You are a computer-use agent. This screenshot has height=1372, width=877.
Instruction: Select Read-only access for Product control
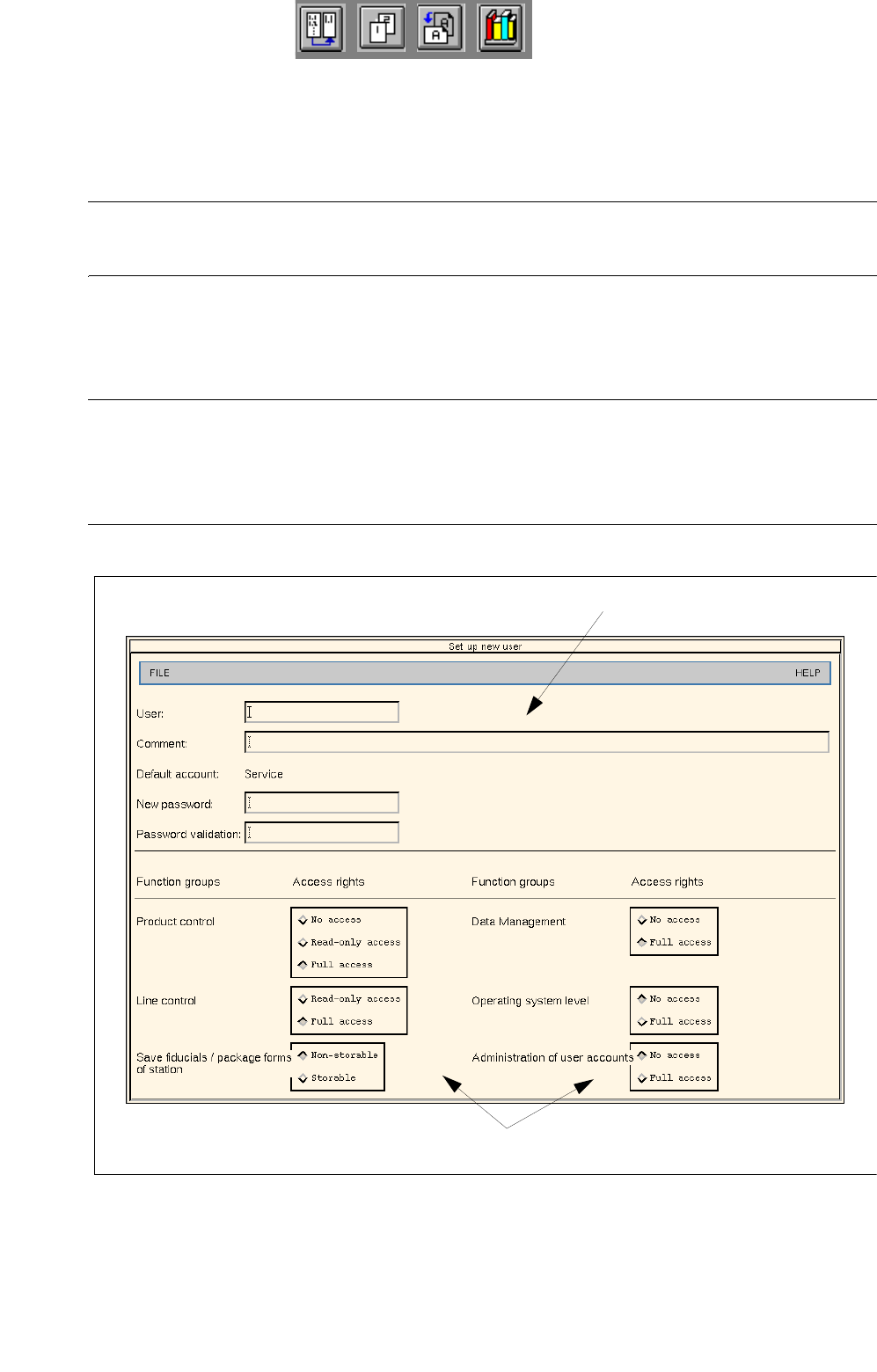coord(349,942)
